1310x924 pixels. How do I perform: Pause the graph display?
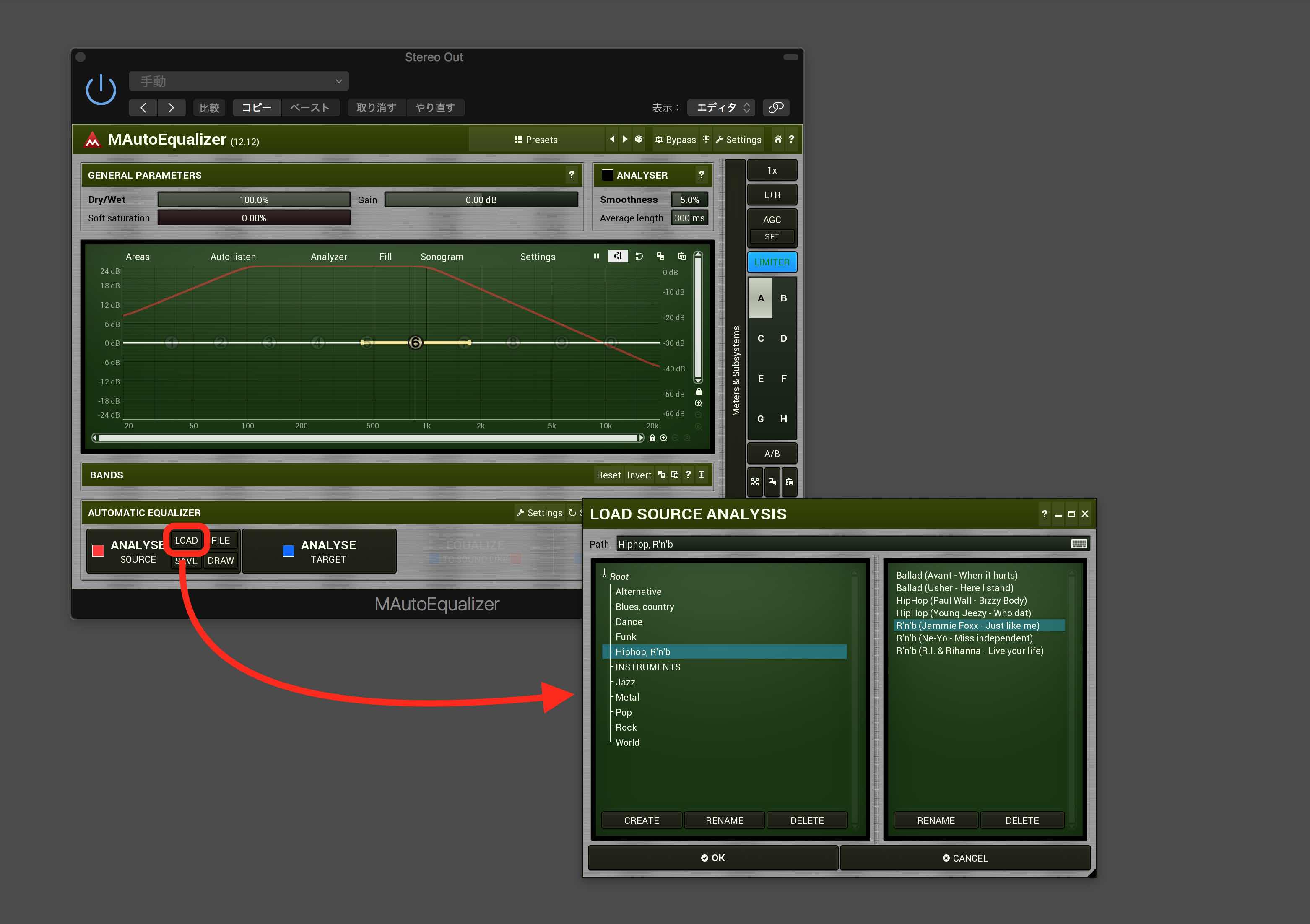[596, 256]
